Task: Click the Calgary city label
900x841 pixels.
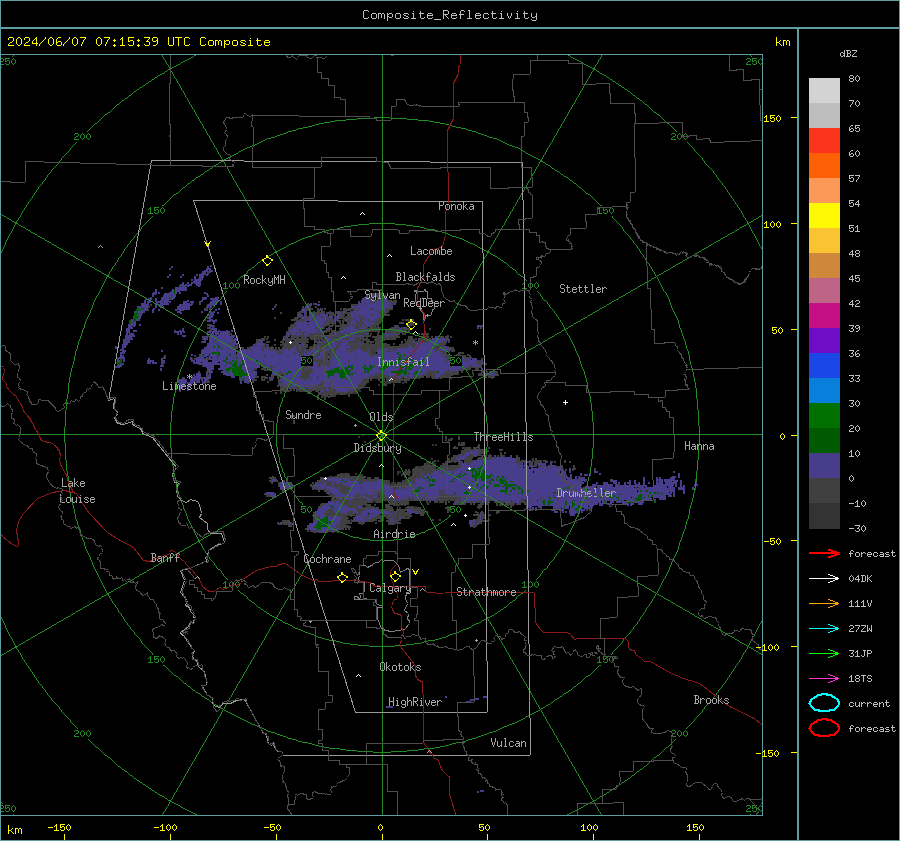Action: [390, 588]
